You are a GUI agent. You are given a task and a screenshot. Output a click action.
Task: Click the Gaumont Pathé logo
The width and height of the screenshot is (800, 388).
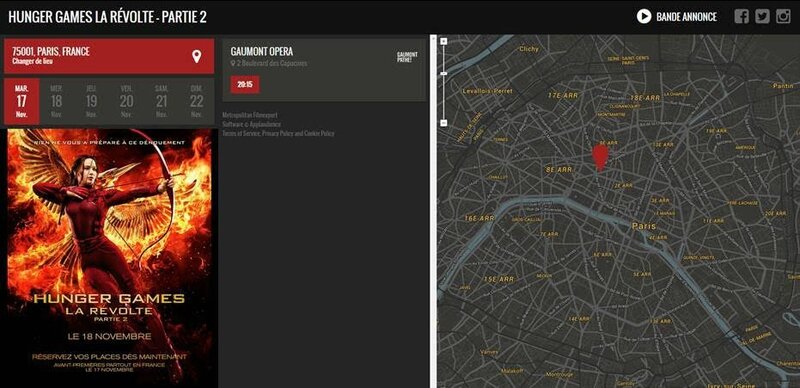[x=407, y=57]
